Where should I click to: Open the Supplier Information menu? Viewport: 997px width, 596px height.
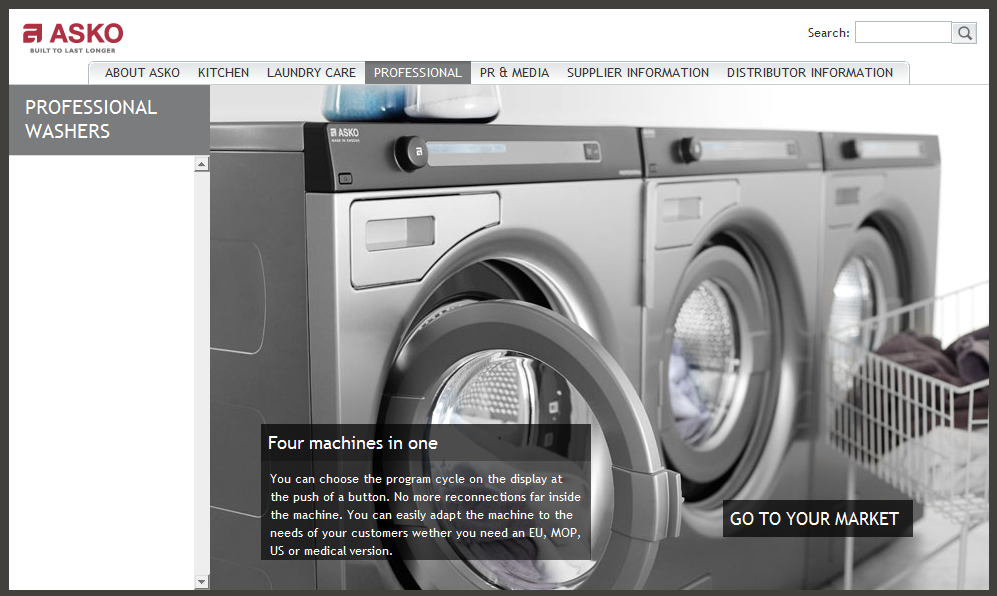point(638,73)
